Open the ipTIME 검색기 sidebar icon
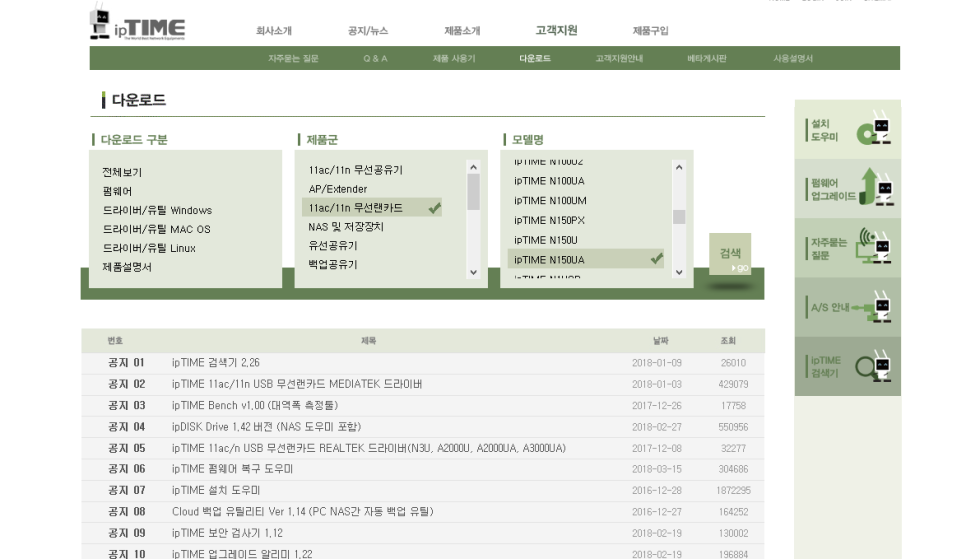966x559 pixels. point(848,366)
